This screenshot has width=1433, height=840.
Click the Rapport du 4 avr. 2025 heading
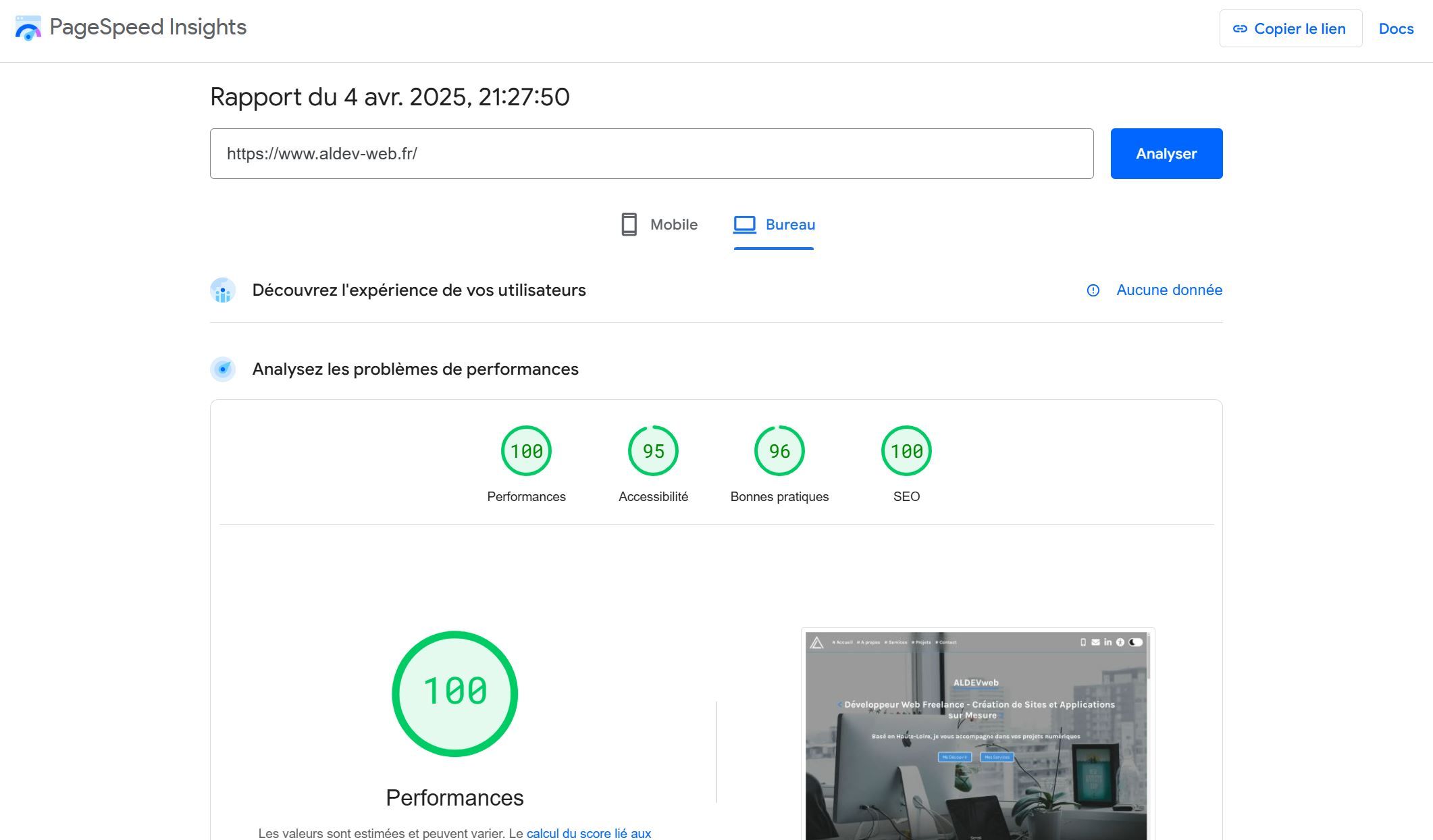(390, 97)
